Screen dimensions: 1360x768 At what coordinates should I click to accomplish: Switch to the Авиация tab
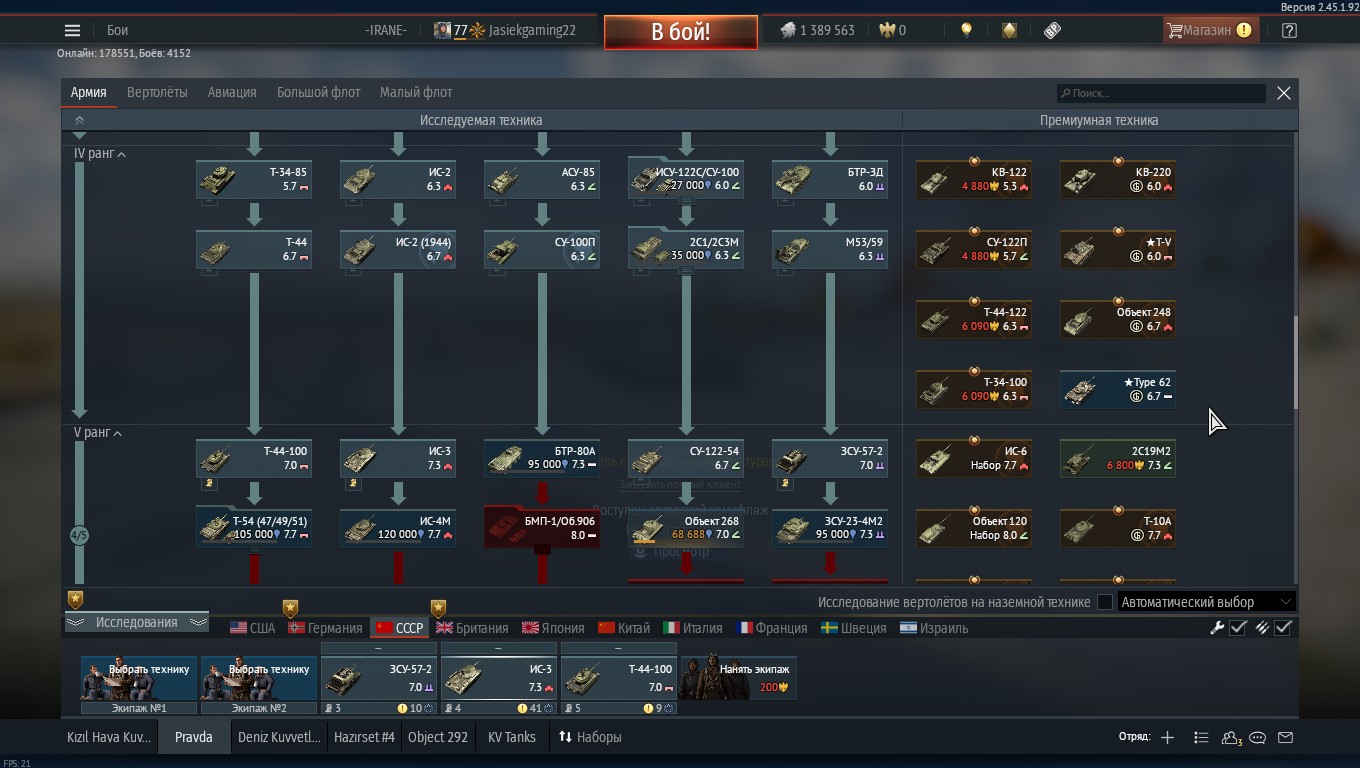point(232,92)
